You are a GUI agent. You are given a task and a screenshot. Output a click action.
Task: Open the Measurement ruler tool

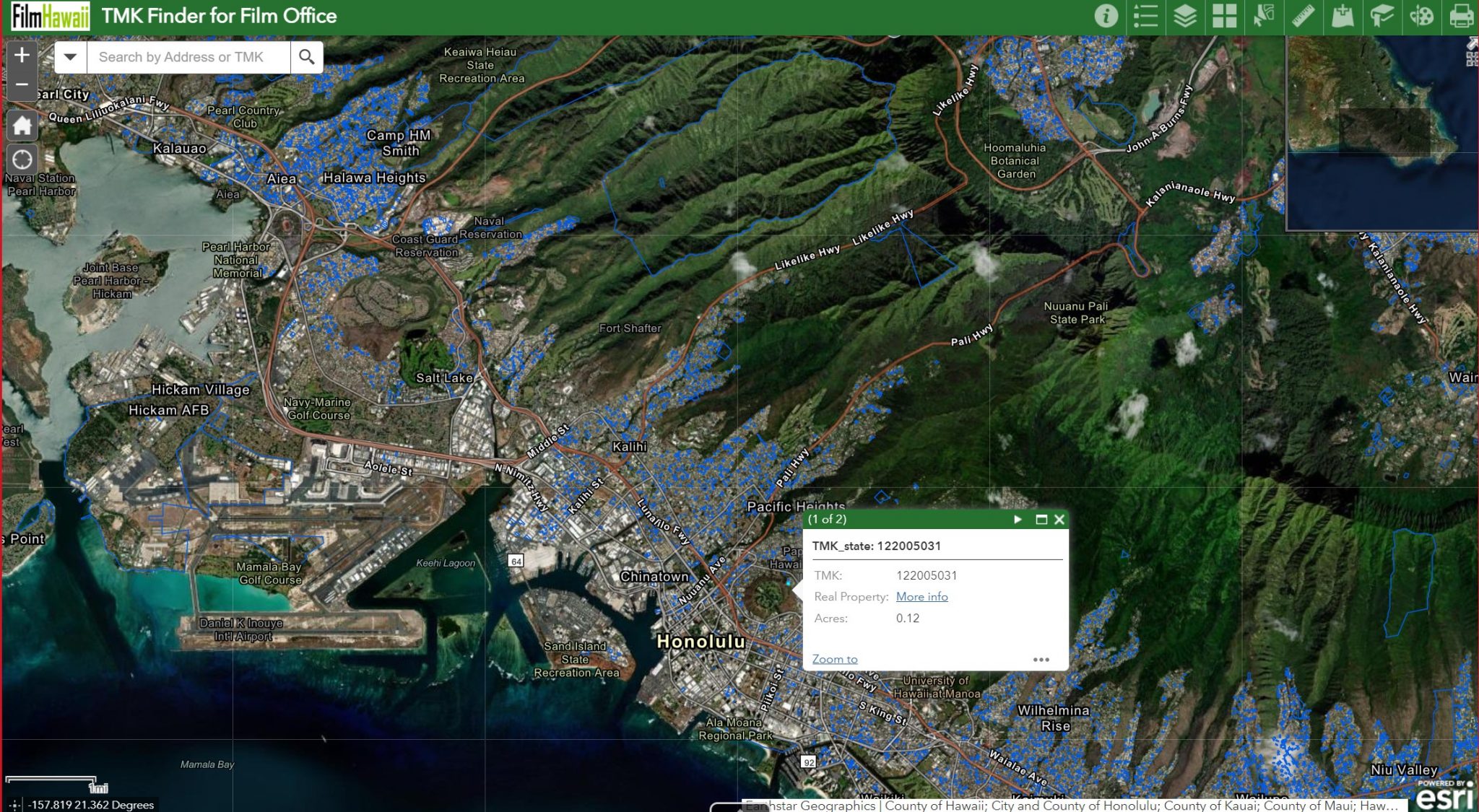tap(1303, 16)
